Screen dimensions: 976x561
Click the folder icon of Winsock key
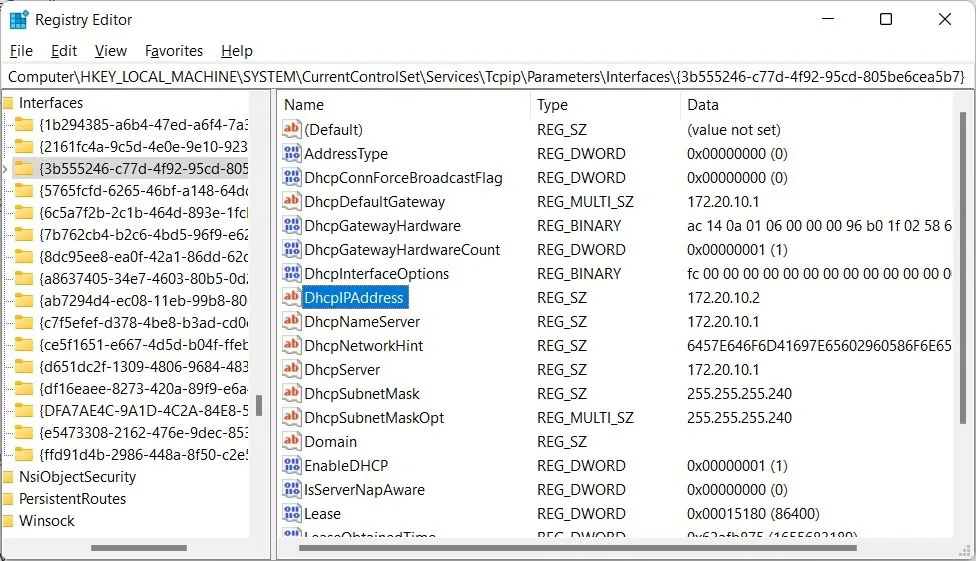pyautogui.click(x=8, y=521)
